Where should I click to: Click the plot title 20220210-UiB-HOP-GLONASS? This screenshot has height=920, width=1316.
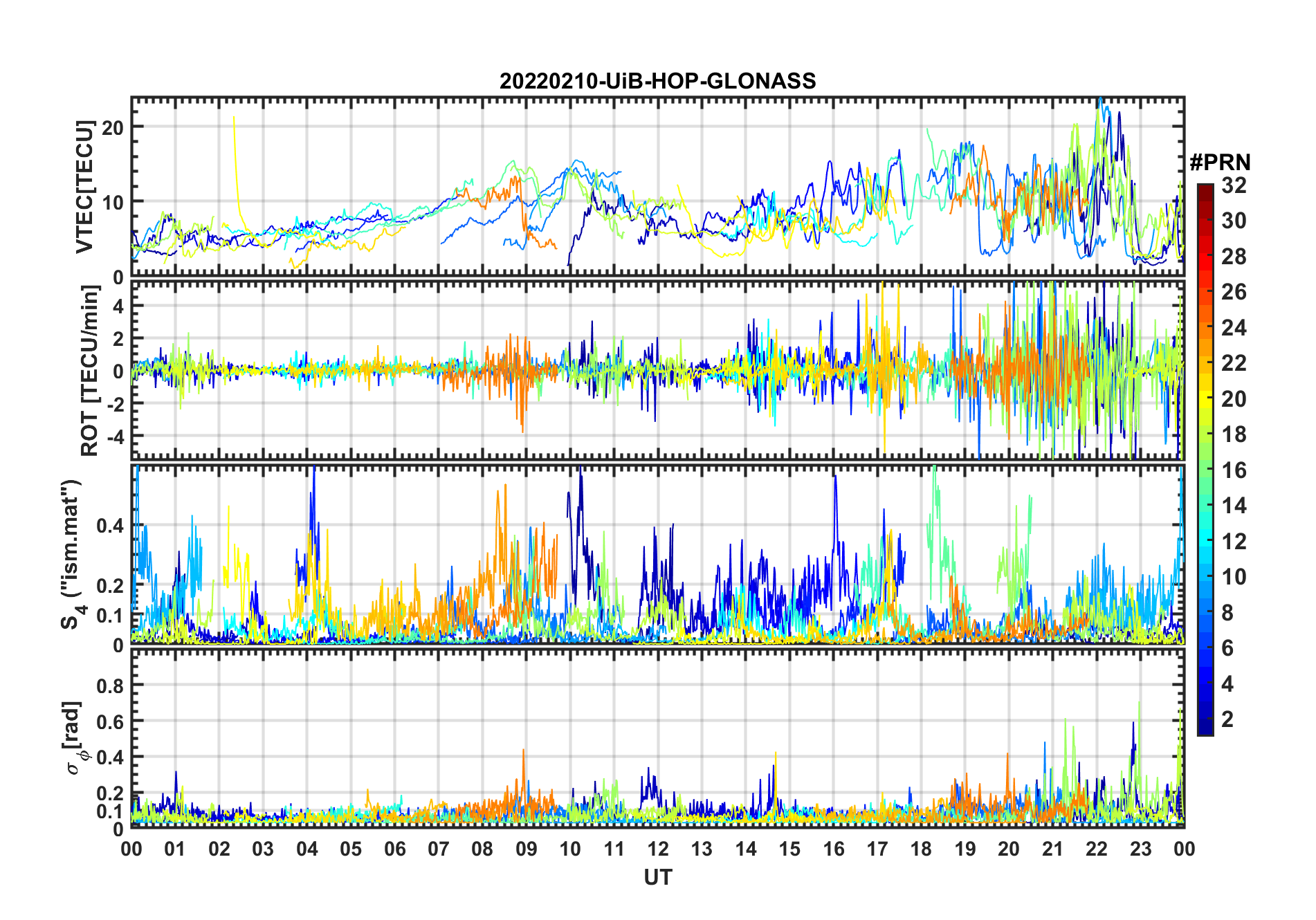[657, 81]
